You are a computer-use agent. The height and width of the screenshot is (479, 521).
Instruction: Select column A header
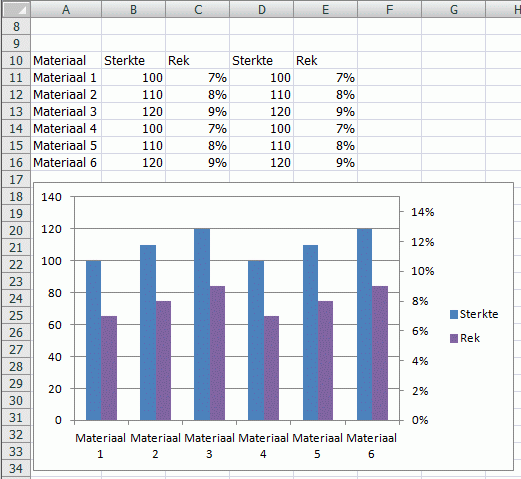(66, 9)
